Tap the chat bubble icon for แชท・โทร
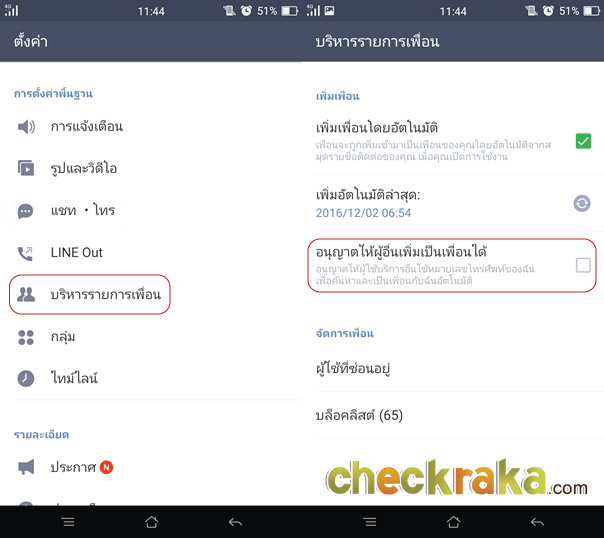Viewport: 604px width, 538px height. tap(25, 211)
